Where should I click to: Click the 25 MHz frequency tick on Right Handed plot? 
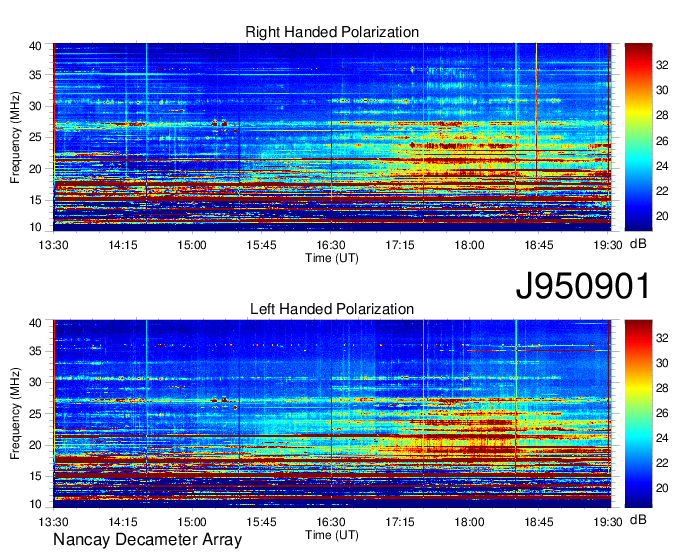[x=35, y=137]
